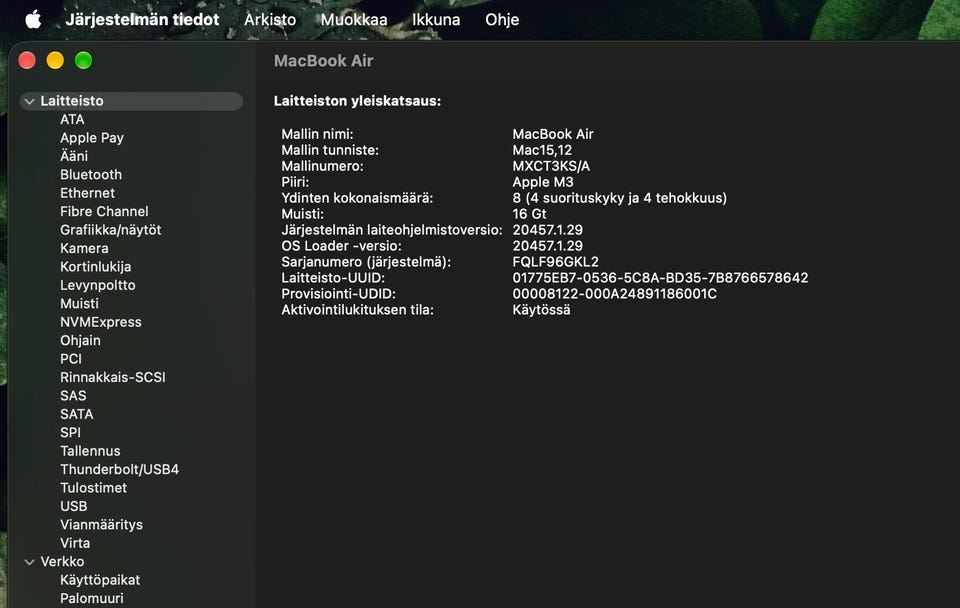Select Ohjain in the sidebar

(x=80, y=340)
